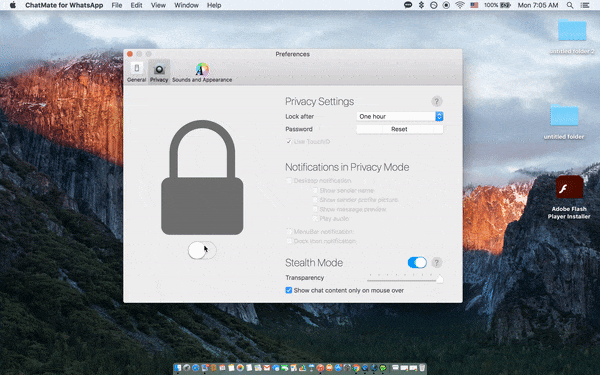
Task: Click the Mon 7:05 AM clock
Action: coord(538,5)
